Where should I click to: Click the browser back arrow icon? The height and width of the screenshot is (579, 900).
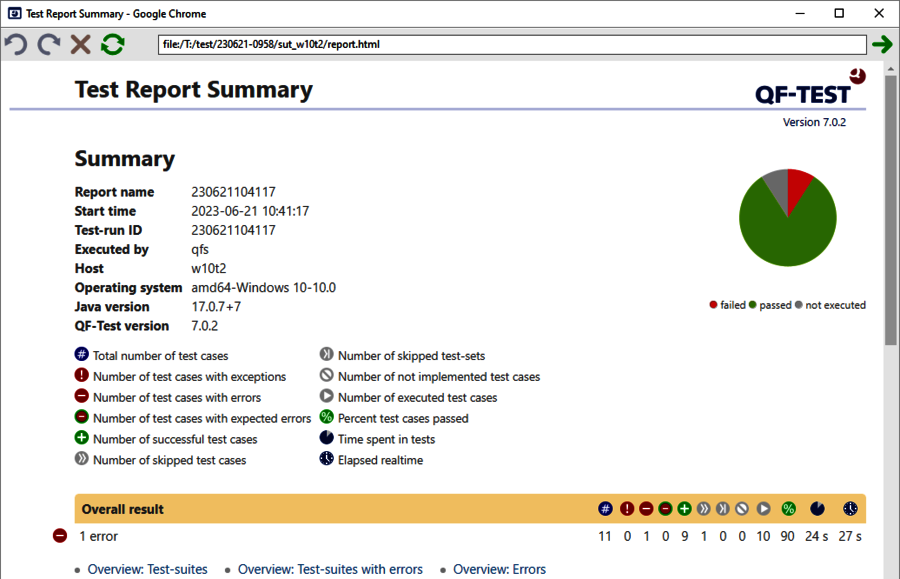(x=16, y=44)
